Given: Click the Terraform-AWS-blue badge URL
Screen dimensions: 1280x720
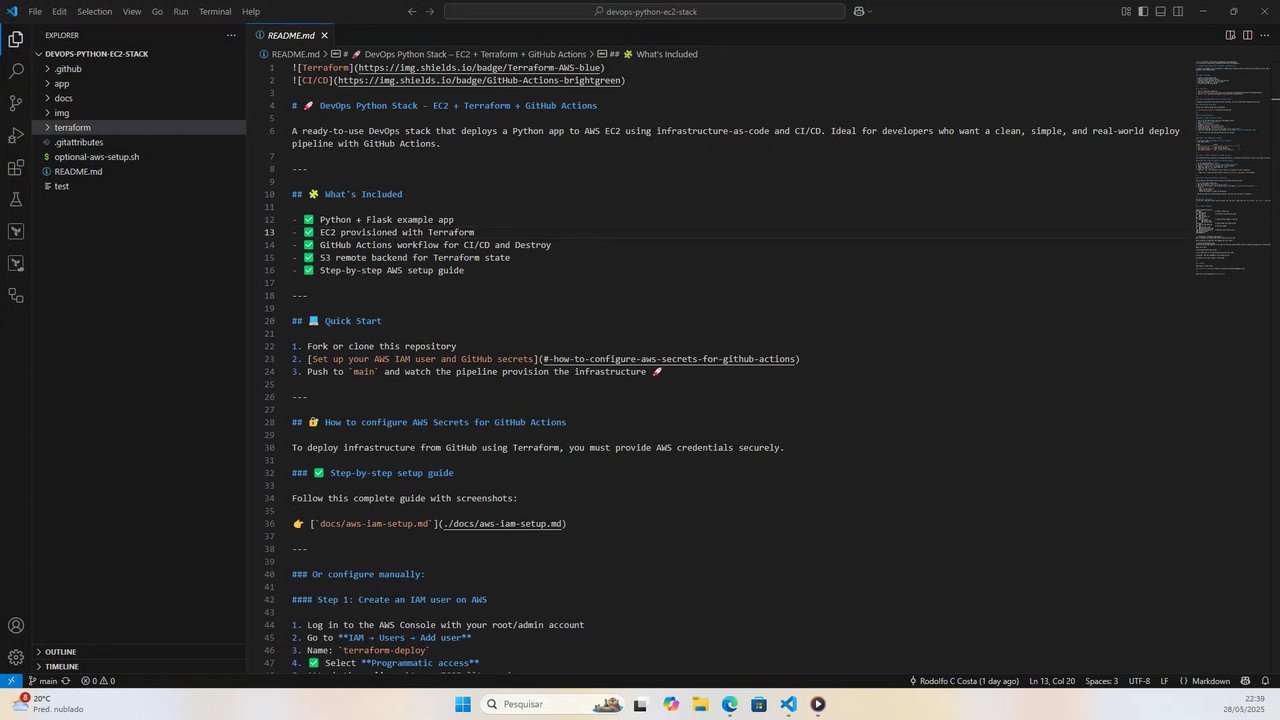Looking at the screenshot, I should pyautogui.click(x=481, y=68).
